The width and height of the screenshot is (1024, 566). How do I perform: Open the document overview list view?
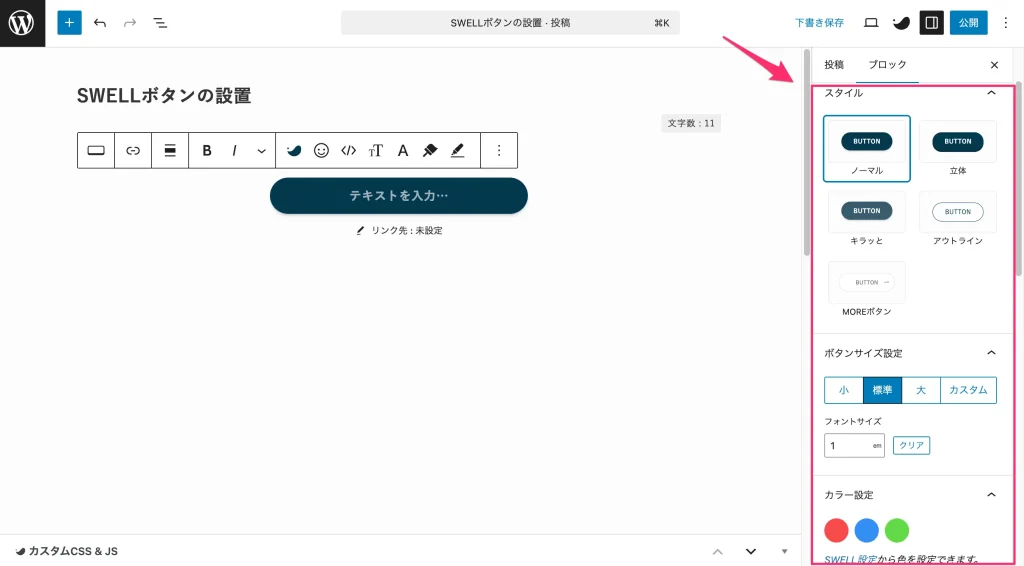pyautogui.click(x=160, y=23)
